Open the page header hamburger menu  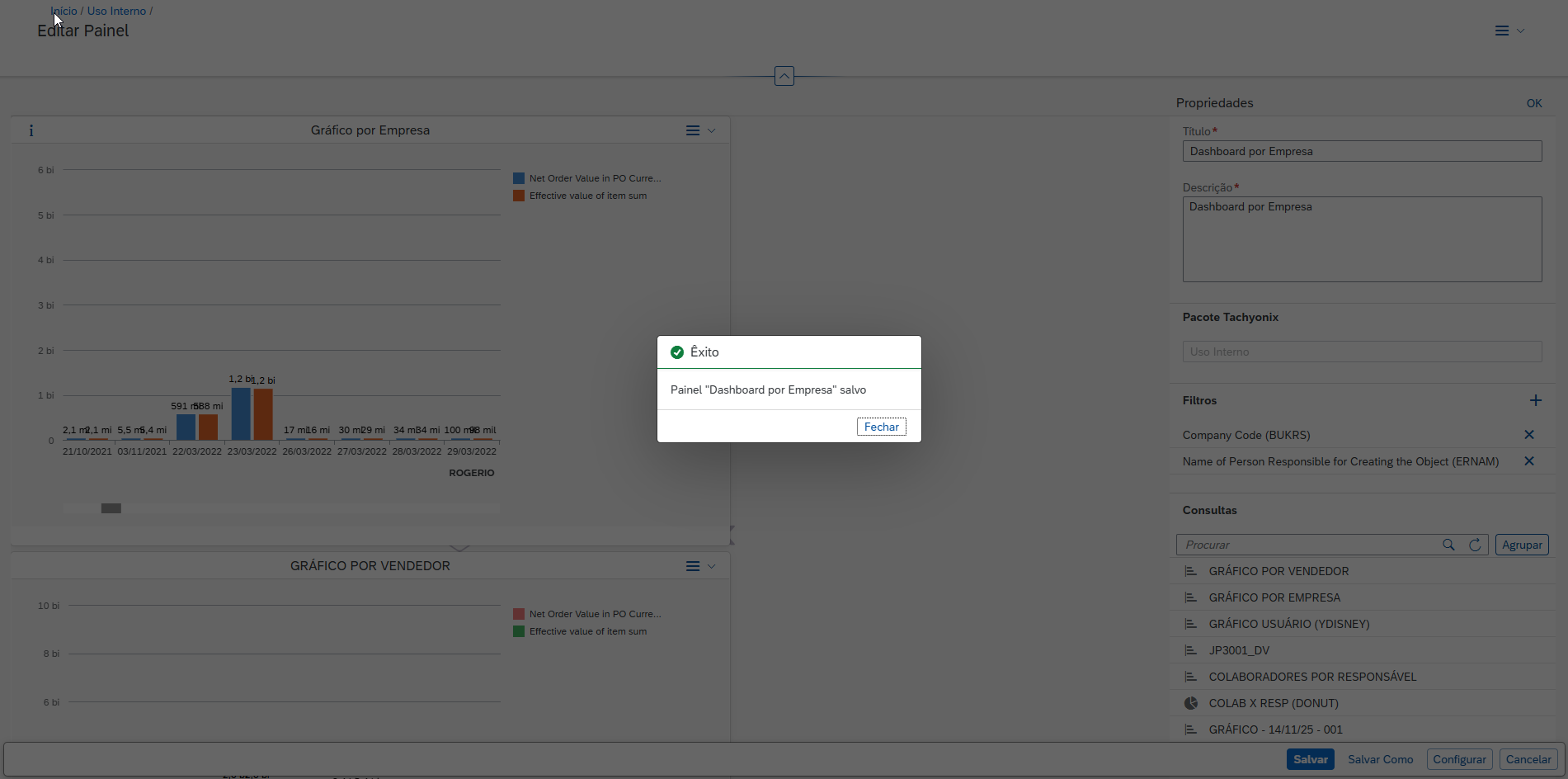(1502, 31)
